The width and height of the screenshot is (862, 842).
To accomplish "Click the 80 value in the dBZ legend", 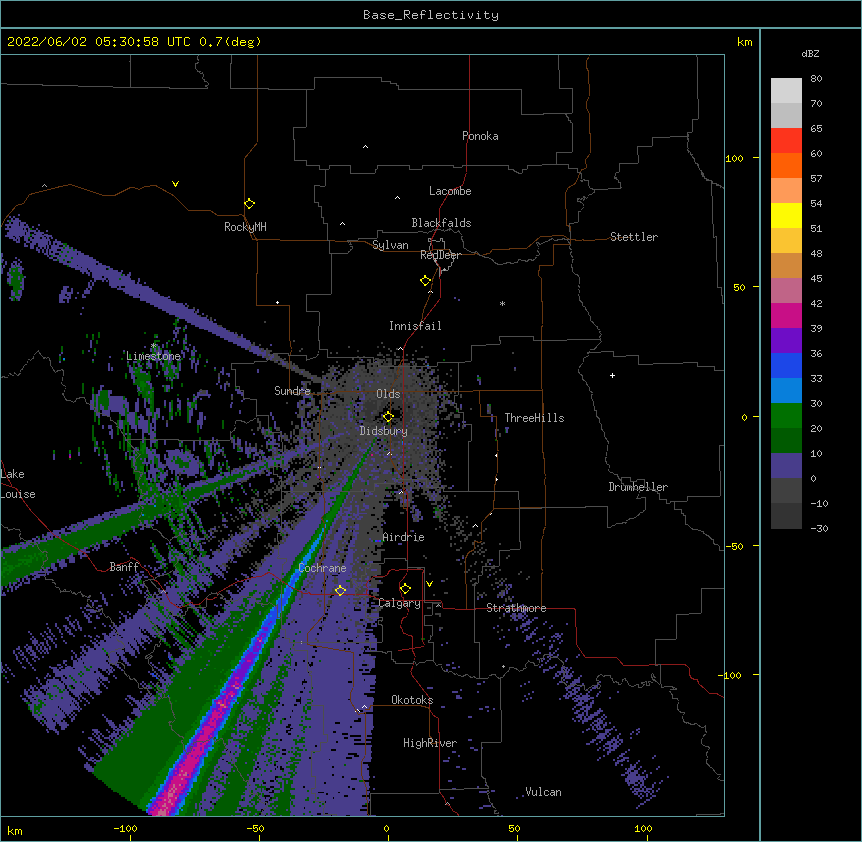I will click(816, 78).
